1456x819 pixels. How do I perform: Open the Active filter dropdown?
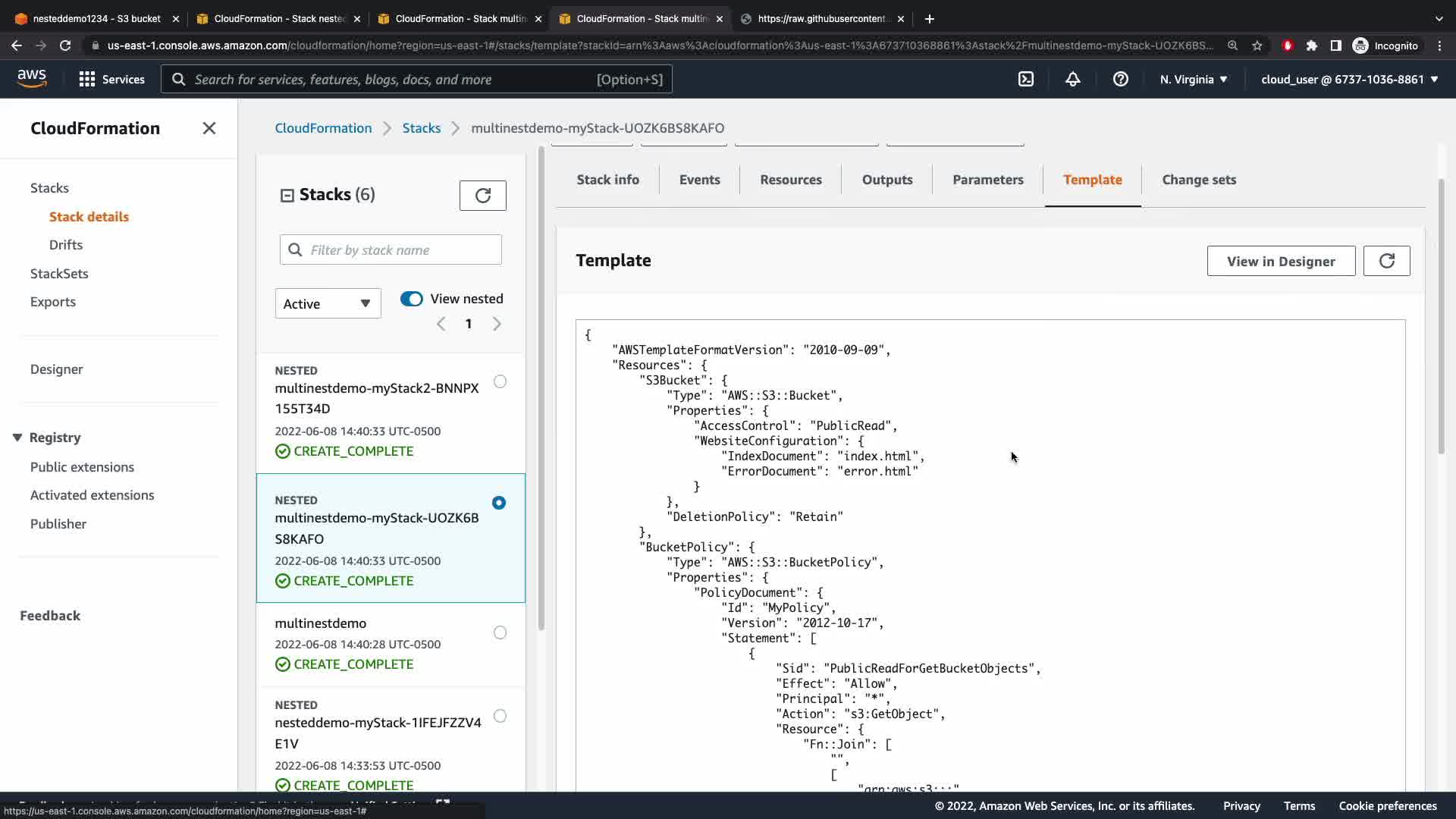coord(328,303)
